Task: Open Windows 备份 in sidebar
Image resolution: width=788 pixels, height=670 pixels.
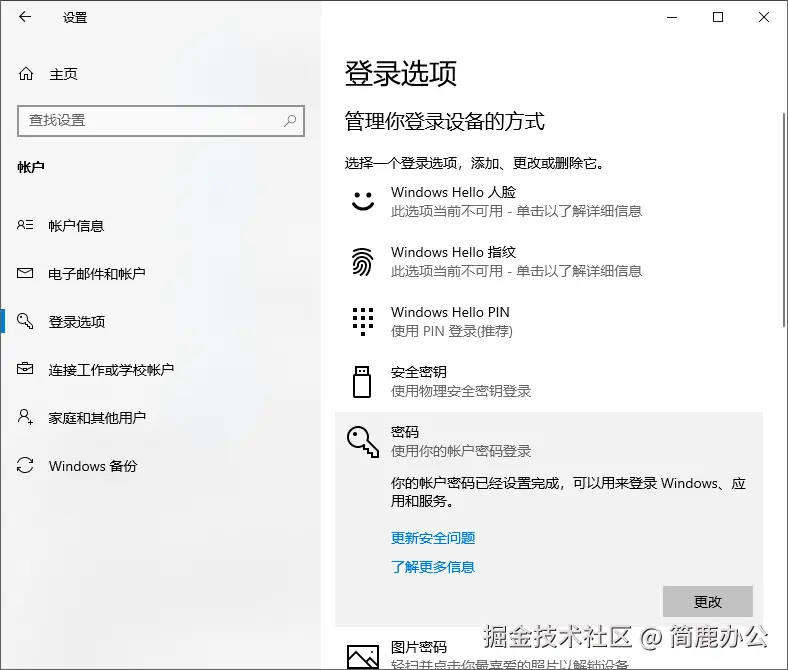Action: [161, 465]
